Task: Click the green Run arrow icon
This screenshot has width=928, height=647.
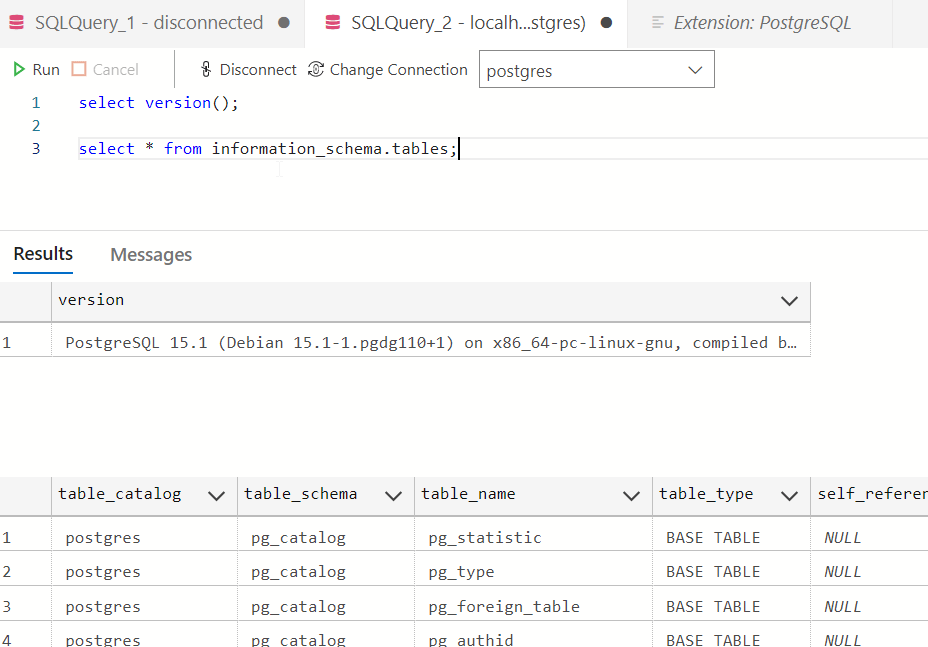Action: pyautogui.click(x=18, y=69)
